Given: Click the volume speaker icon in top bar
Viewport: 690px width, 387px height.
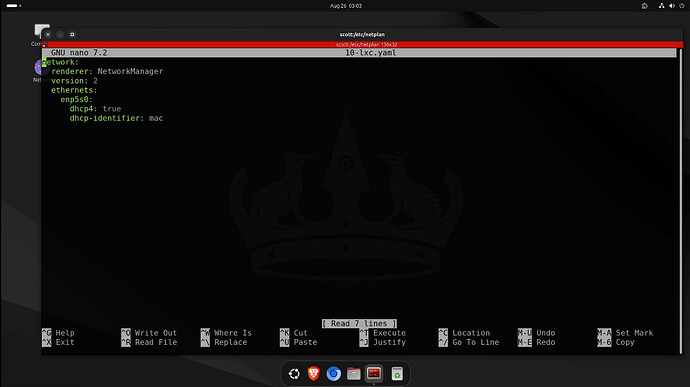Looking at the screenshot, I should click(x=672, y=6).
